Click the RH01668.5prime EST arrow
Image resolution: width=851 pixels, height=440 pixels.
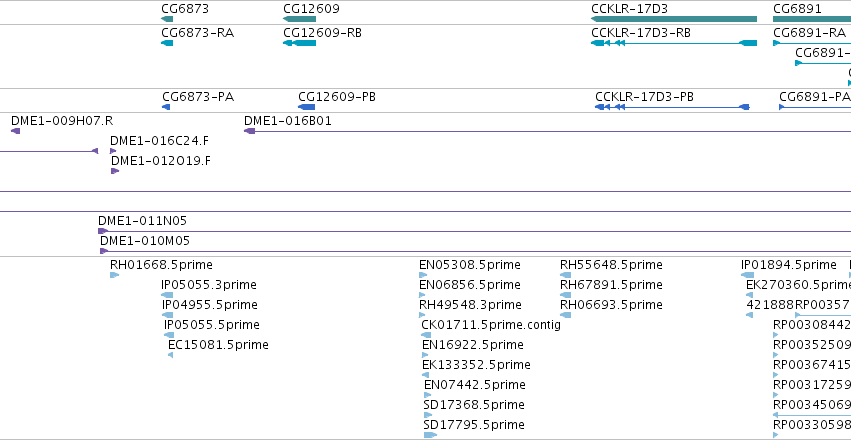click(115, 275)
